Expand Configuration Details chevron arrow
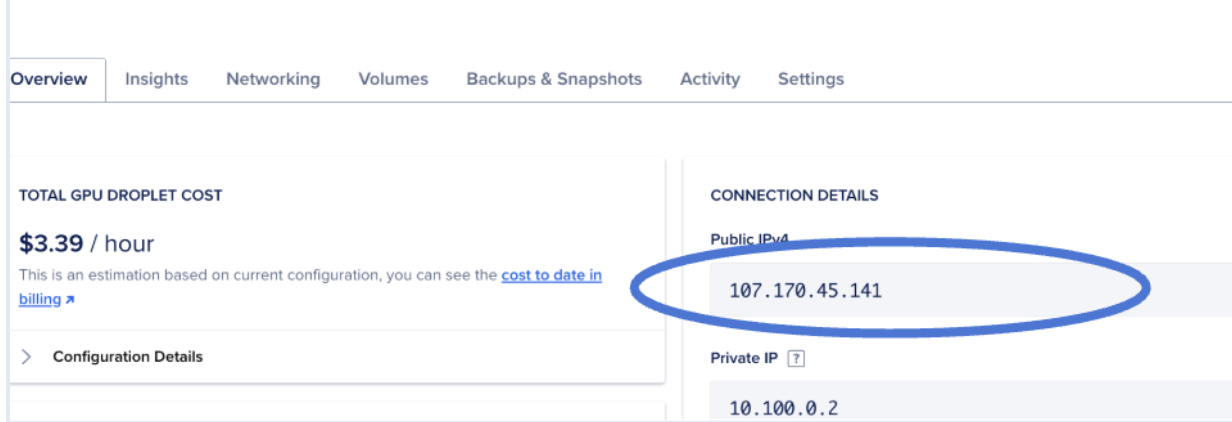This screenshot has width=1232, height=422. click(27, 357)
